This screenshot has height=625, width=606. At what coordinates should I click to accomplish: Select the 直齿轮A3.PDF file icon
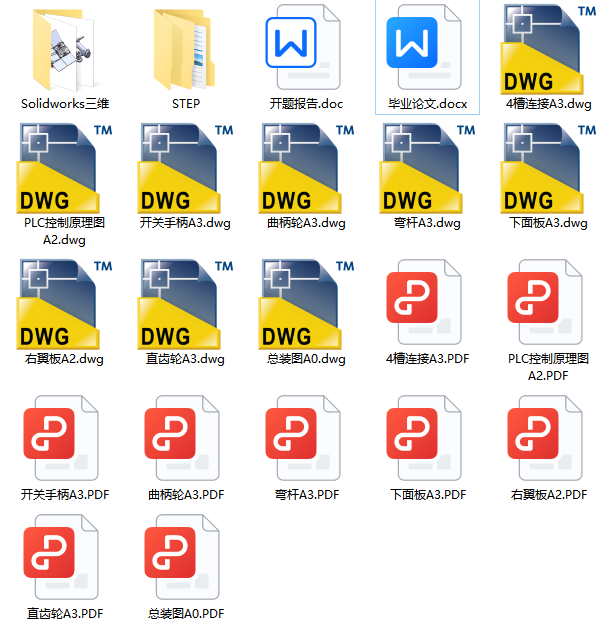(61, 557)
